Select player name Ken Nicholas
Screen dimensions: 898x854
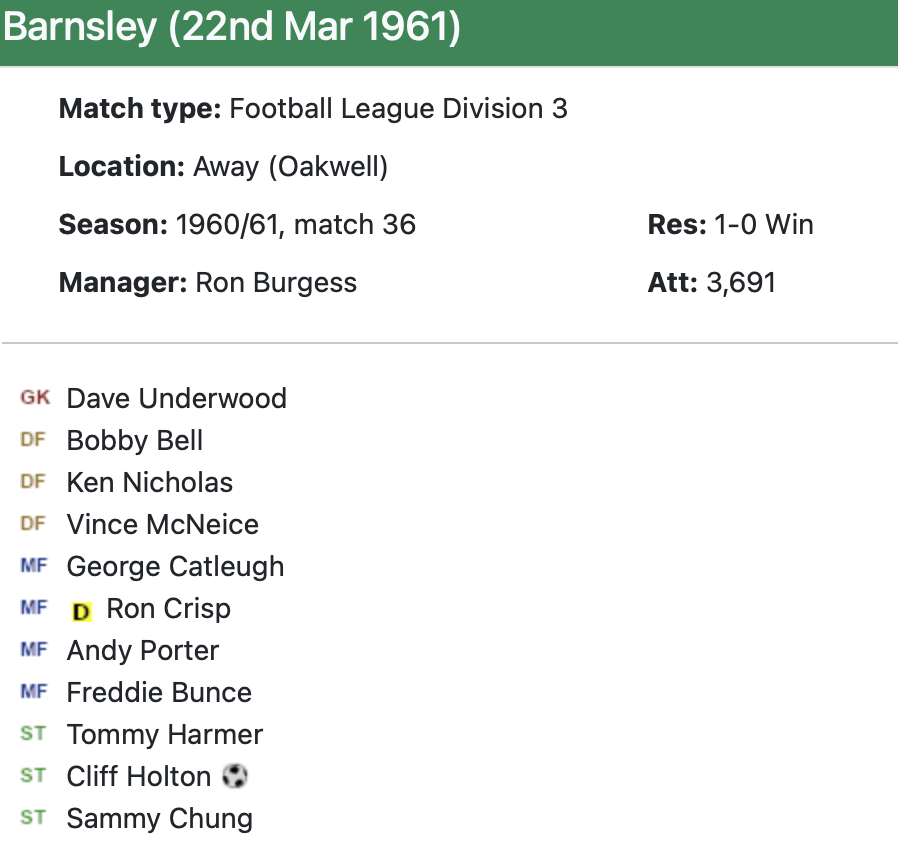[x=149, y=482]
